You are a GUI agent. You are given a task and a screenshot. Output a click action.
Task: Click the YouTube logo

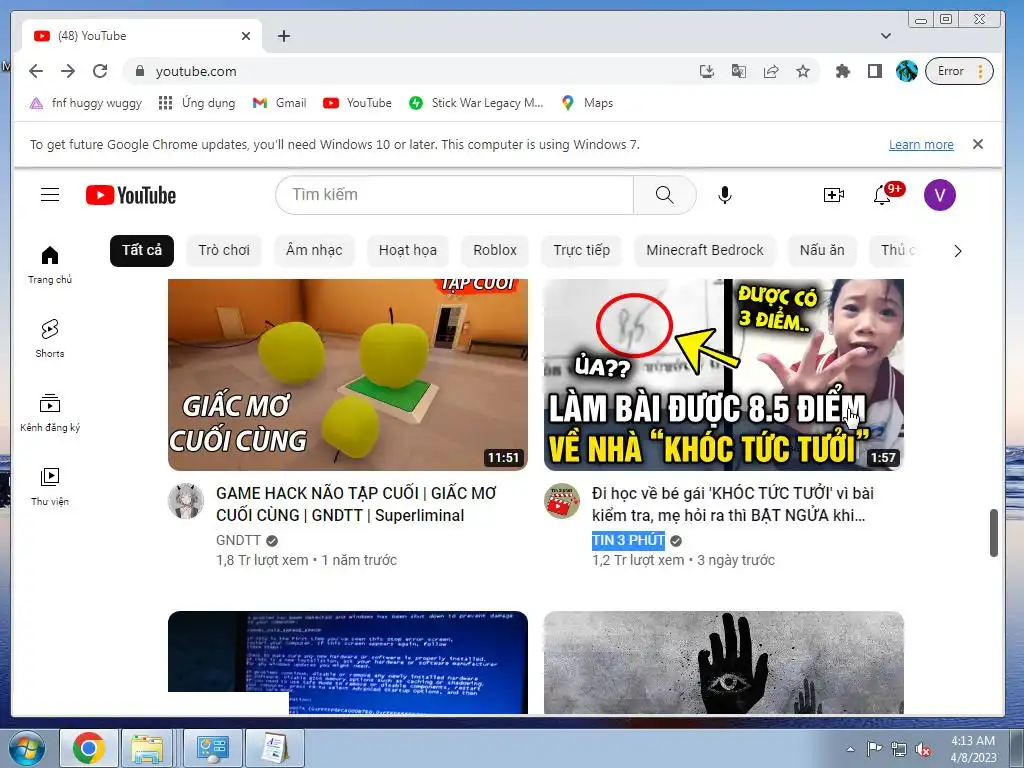point(131,195)
